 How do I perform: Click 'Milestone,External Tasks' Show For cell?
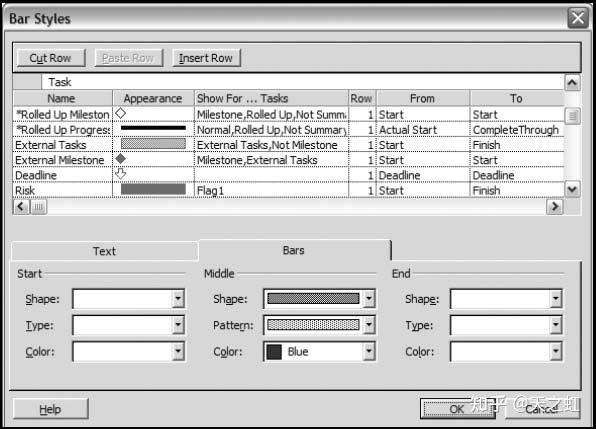coord(271,160)
